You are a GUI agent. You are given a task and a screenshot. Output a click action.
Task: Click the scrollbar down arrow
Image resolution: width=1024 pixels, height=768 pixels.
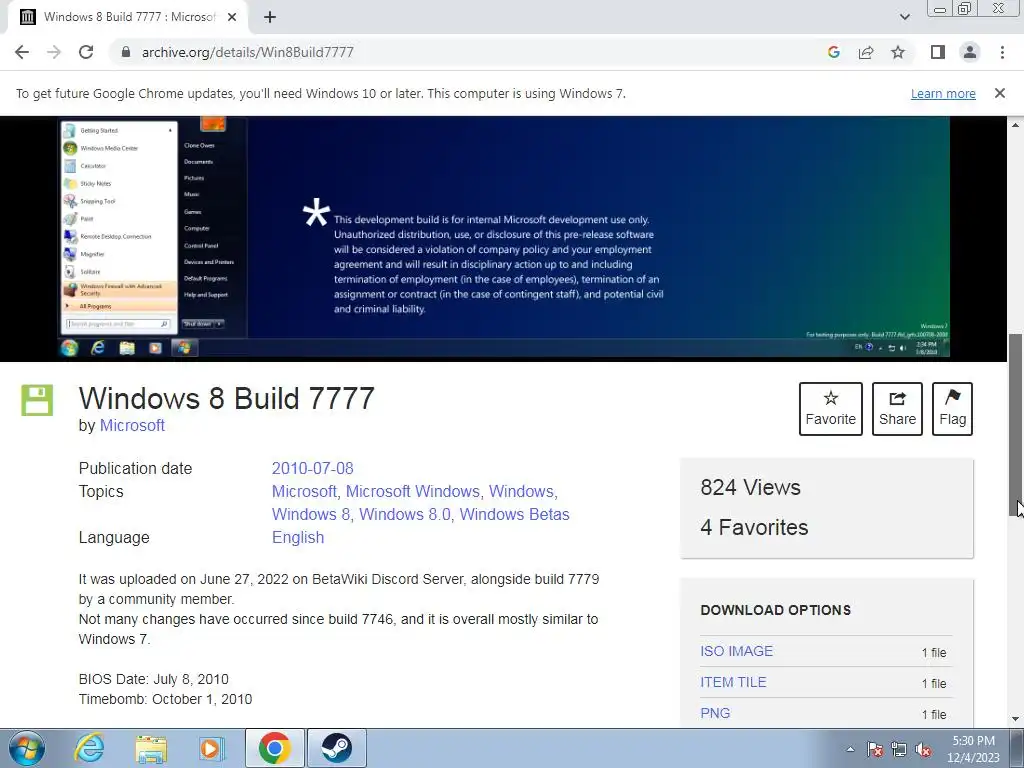[x=1016, y=719]
